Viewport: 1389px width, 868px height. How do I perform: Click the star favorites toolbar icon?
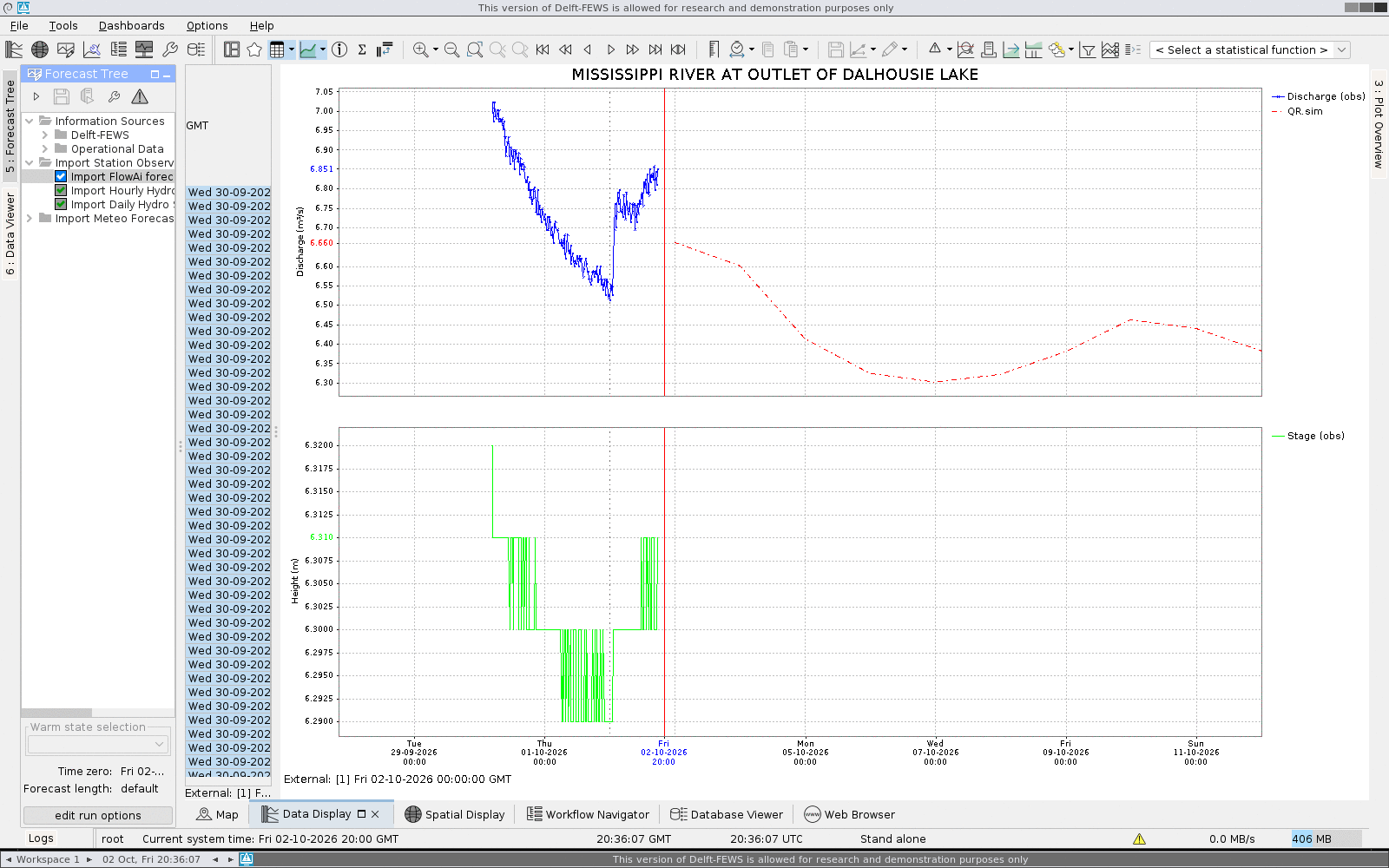click(254, 49)
